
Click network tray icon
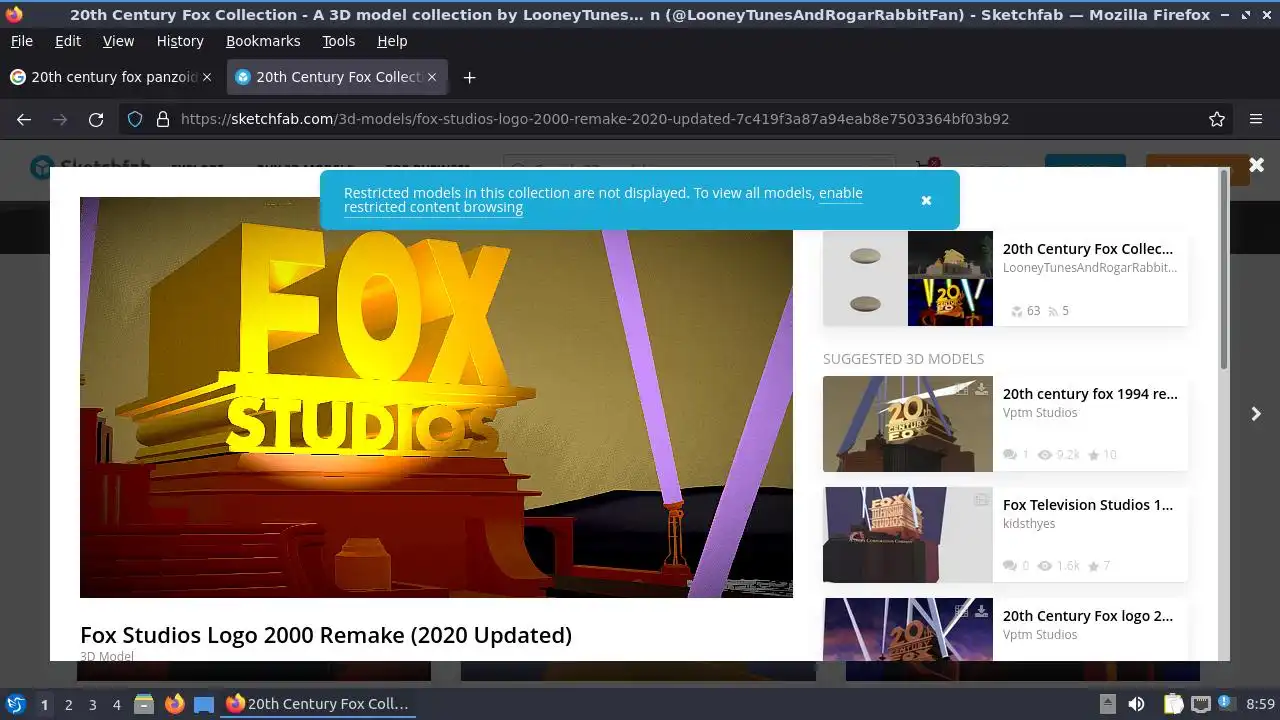pyautogui.click(x=1201, y=704)
